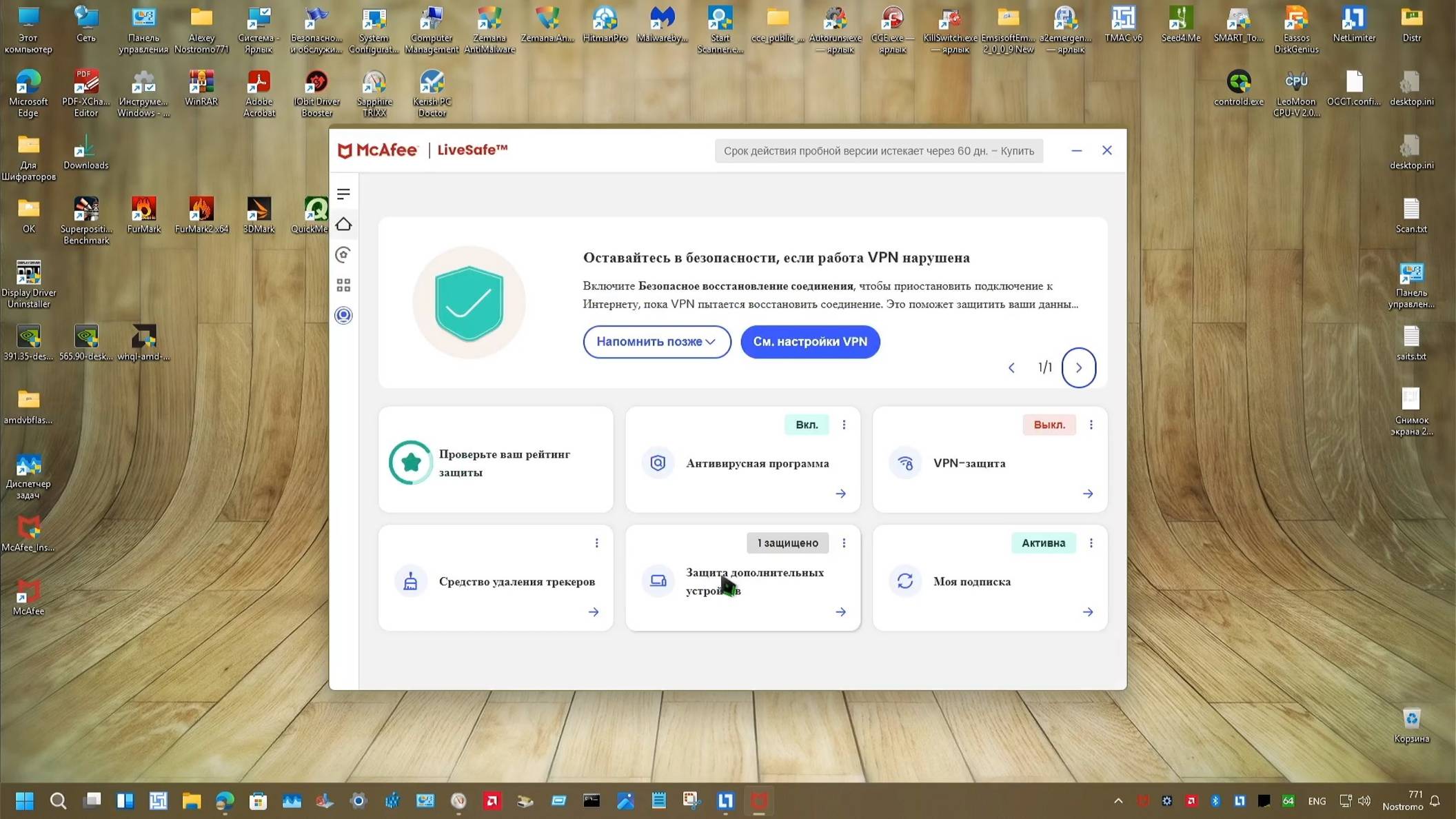Select Microsoft Edge desktop icon
Viewport: 1456px width, 819px height.
(x=28, y=94)
